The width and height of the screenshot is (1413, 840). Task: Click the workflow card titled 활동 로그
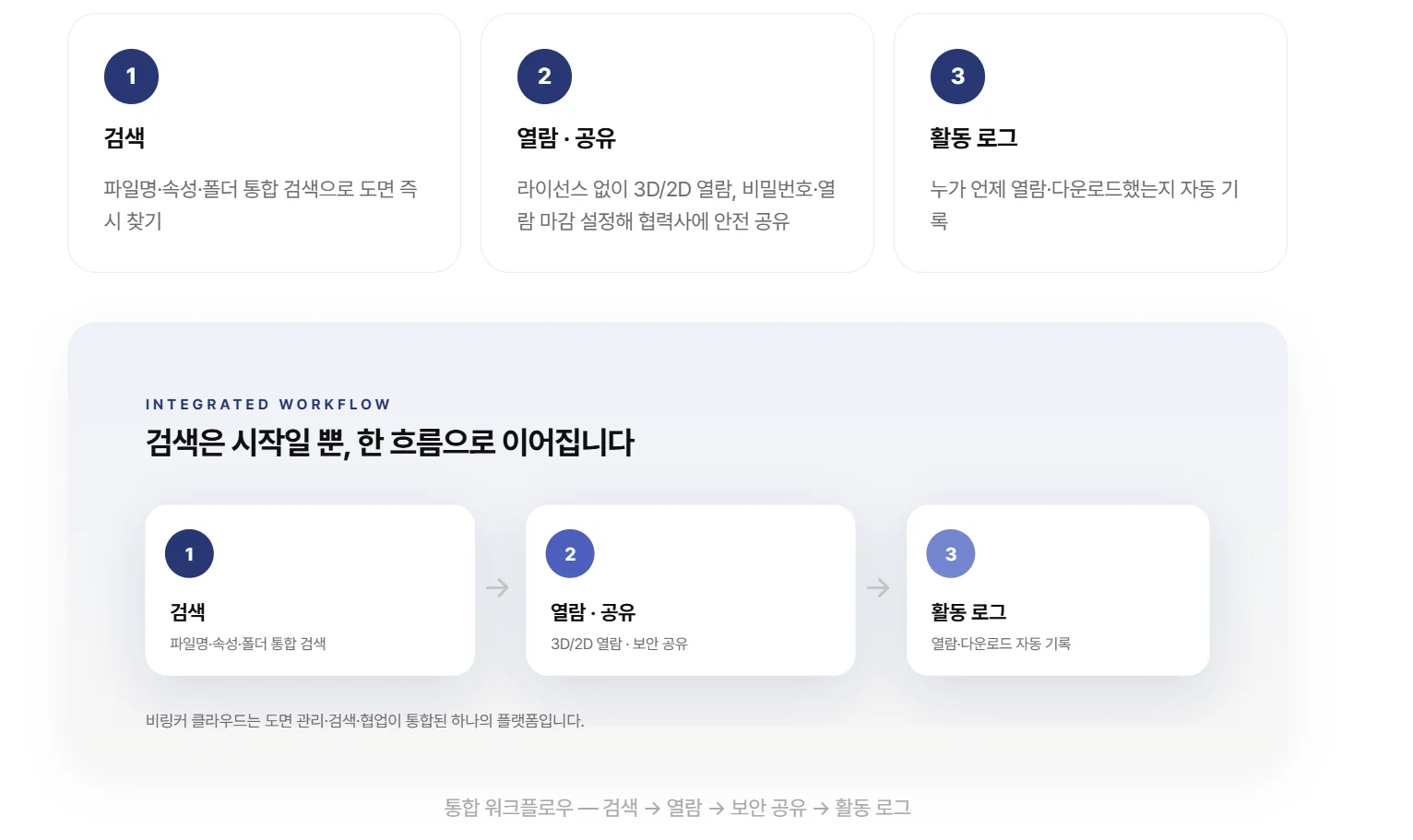1058,590
